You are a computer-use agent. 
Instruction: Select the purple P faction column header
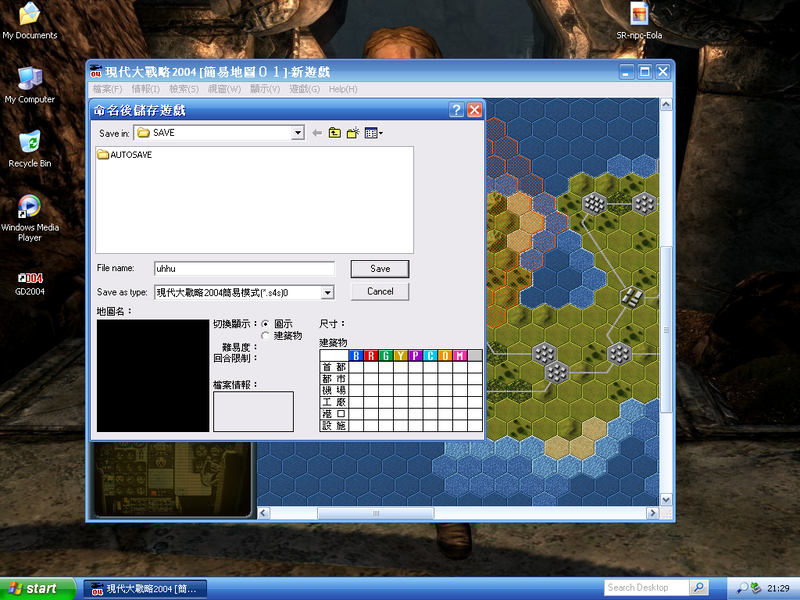(415, 356)
